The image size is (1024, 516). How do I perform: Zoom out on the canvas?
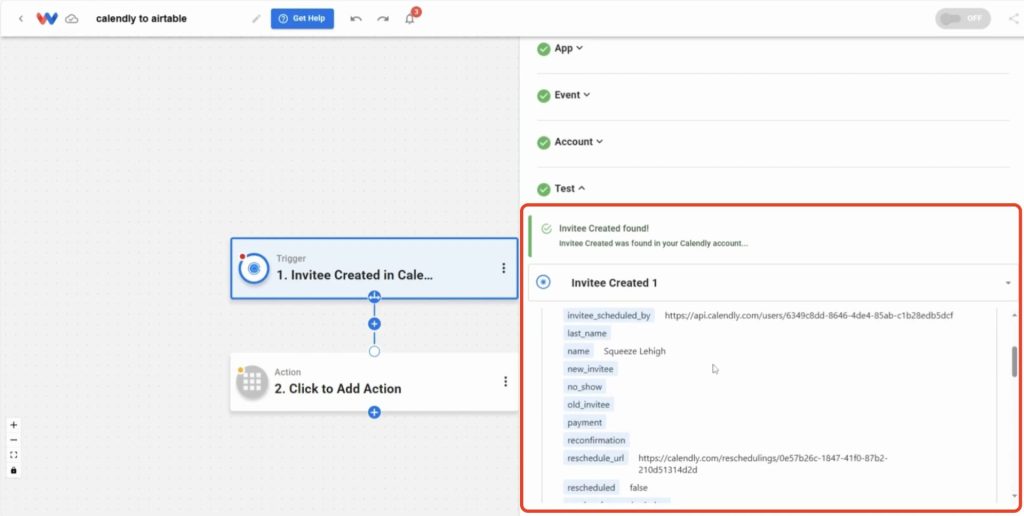[14, 440]
